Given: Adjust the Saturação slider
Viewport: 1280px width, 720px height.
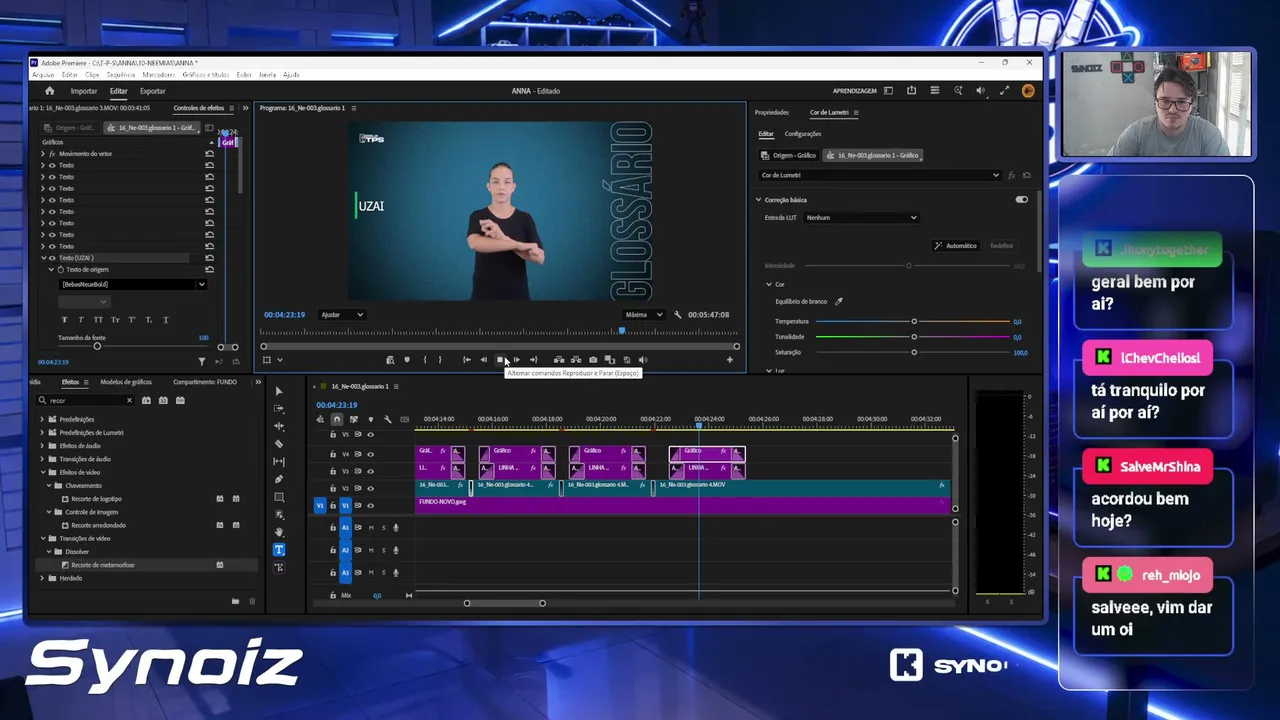Looking at the screenshot, I should 913,352.
